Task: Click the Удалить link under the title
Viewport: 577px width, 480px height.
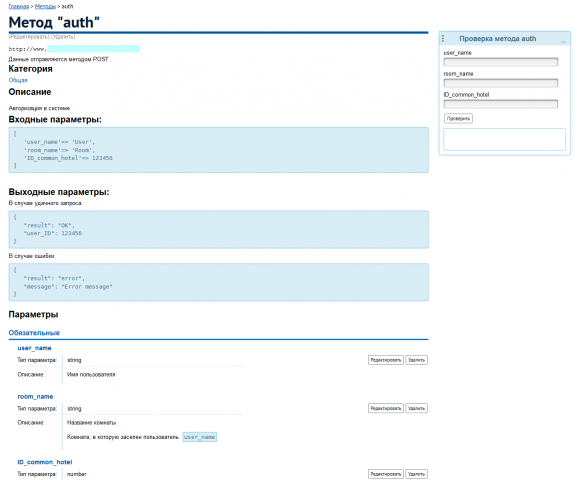Action: [63, 37]
